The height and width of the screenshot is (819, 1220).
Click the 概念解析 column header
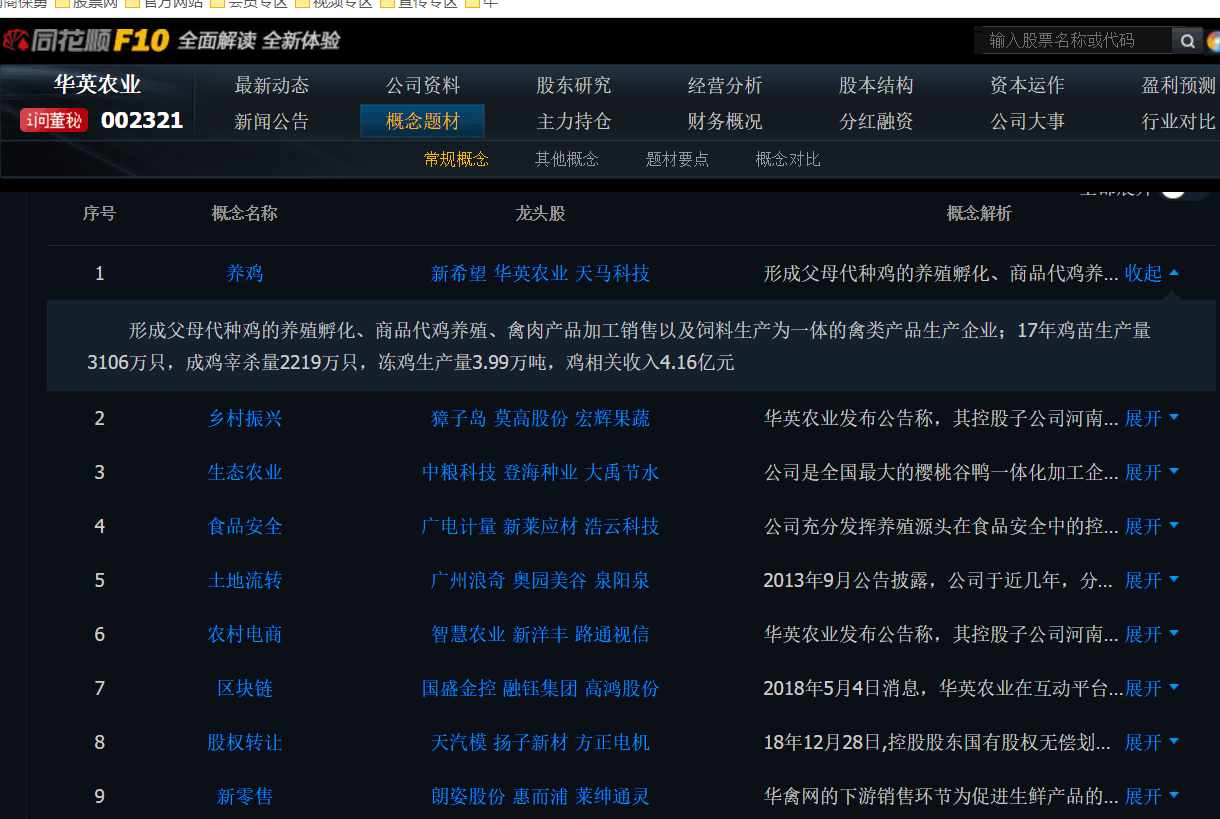[x=979, y=213]
